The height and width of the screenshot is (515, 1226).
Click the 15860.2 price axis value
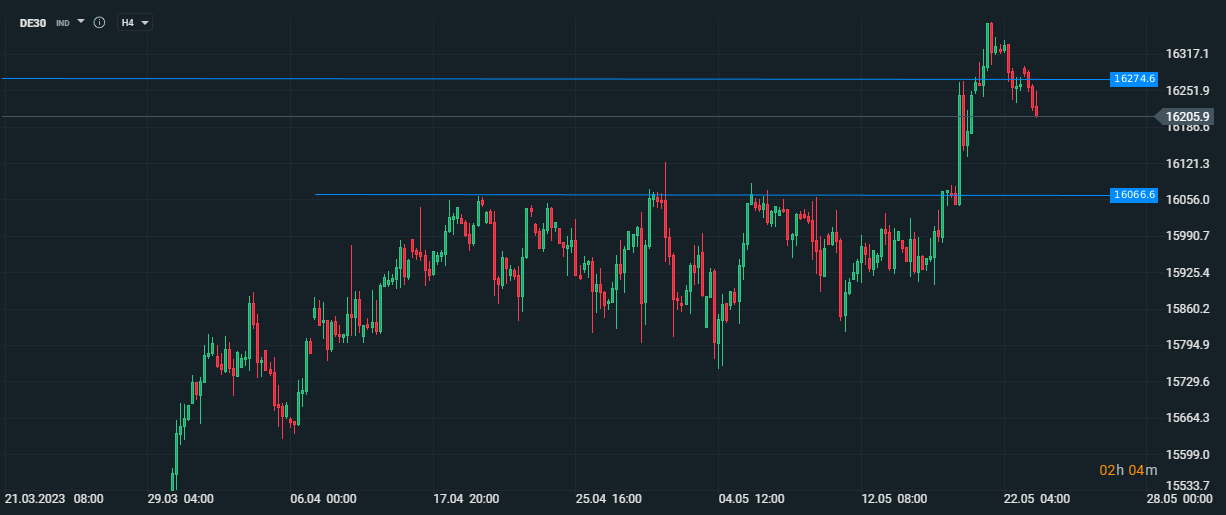tap(1188, 309)
